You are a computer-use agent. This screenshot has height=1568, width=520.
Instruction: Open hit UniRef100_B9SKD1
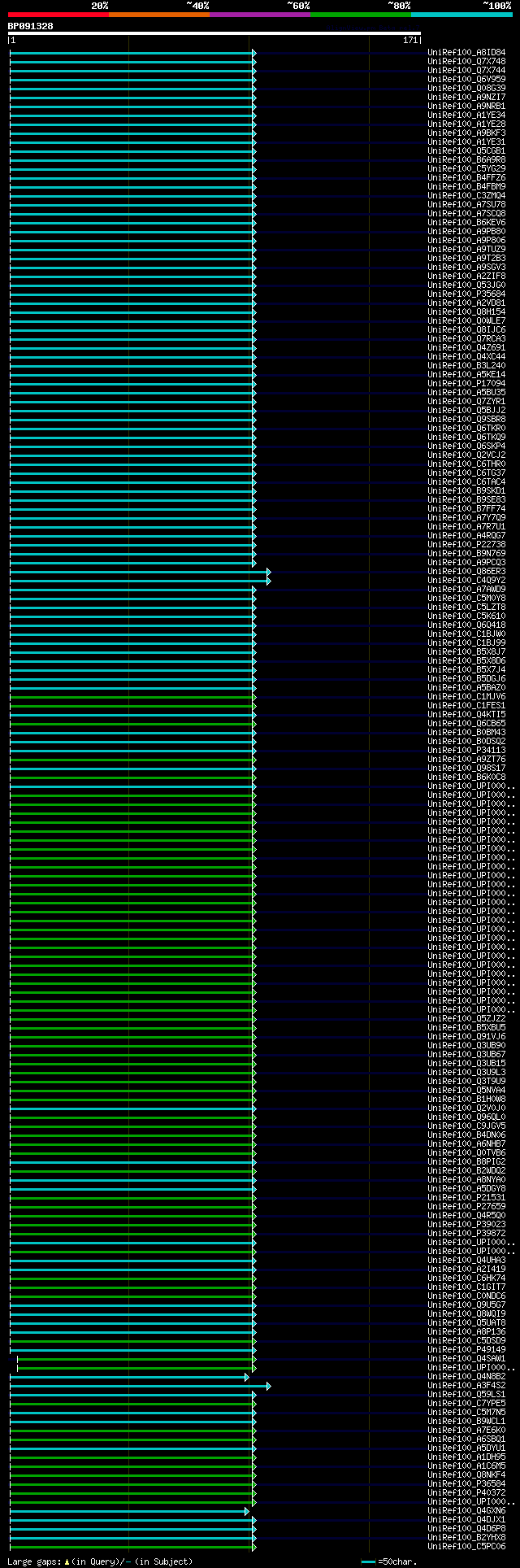466,490
